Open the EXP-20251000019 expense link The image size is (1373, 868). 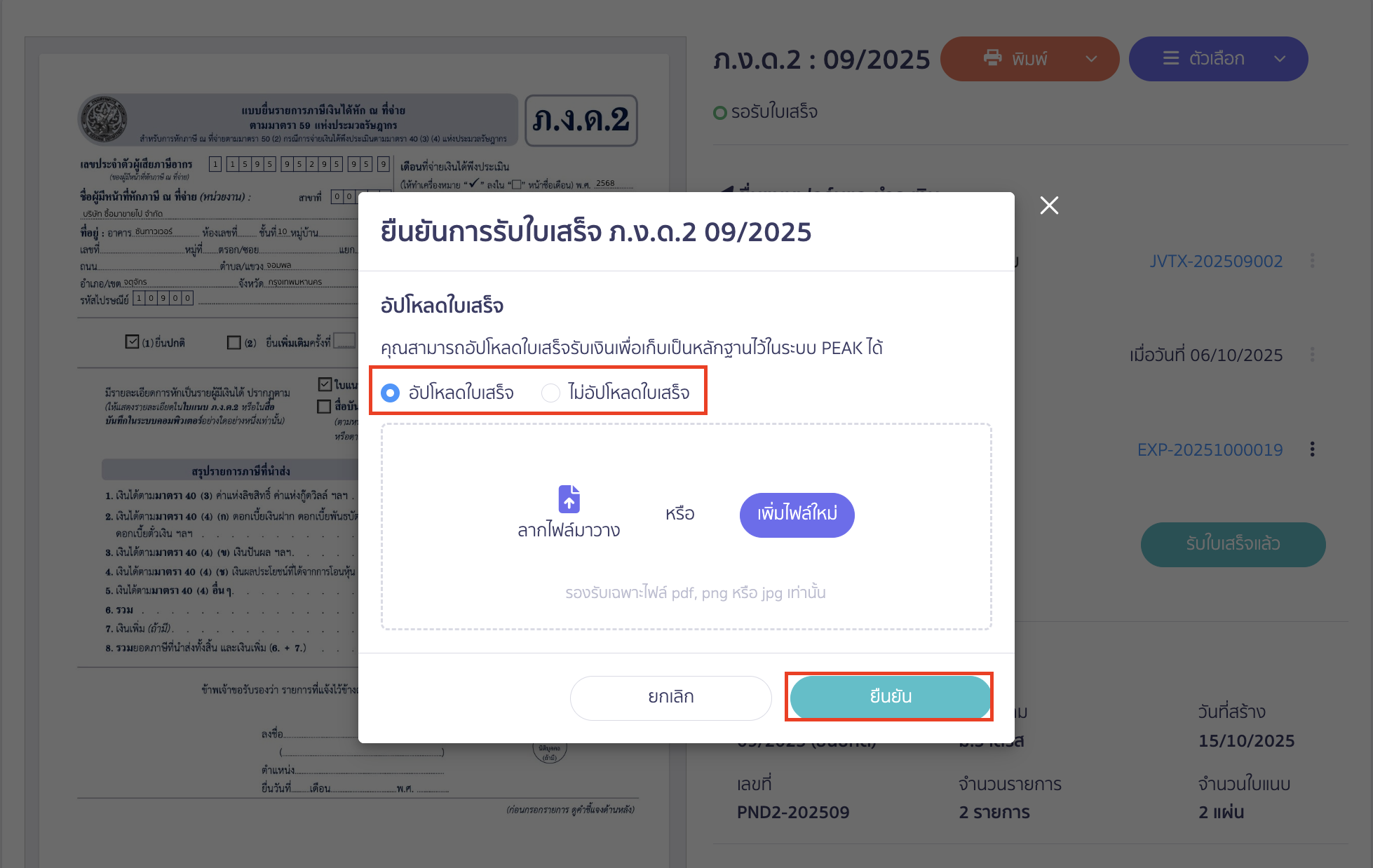click(x=1210, y=449)
